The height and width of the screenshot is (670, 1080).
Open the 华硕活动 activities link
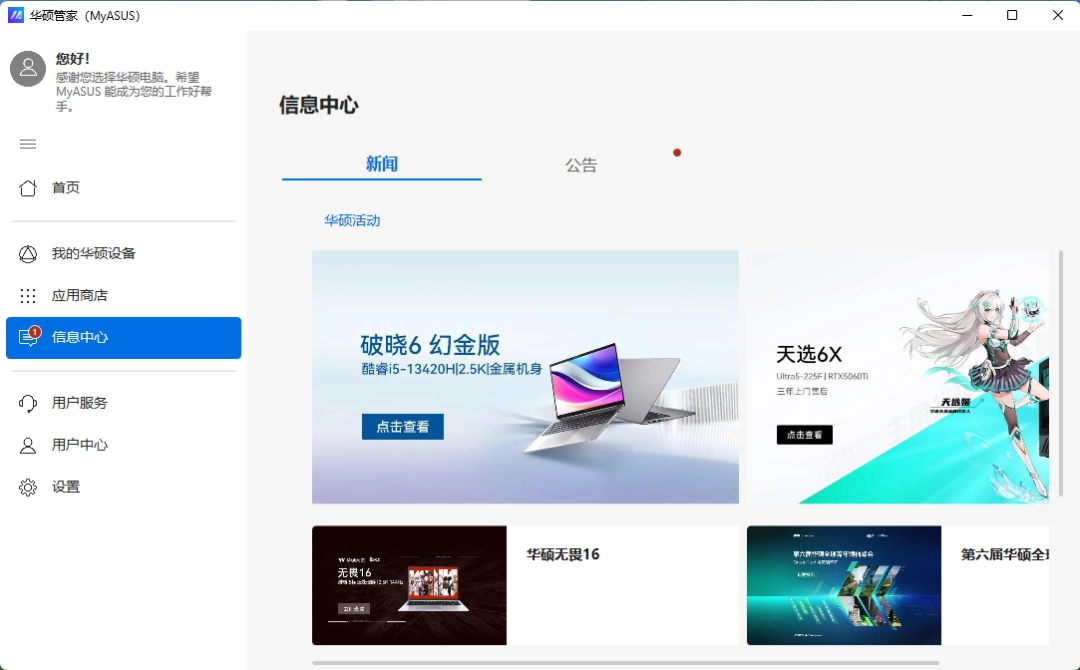(x=352, y=220)
